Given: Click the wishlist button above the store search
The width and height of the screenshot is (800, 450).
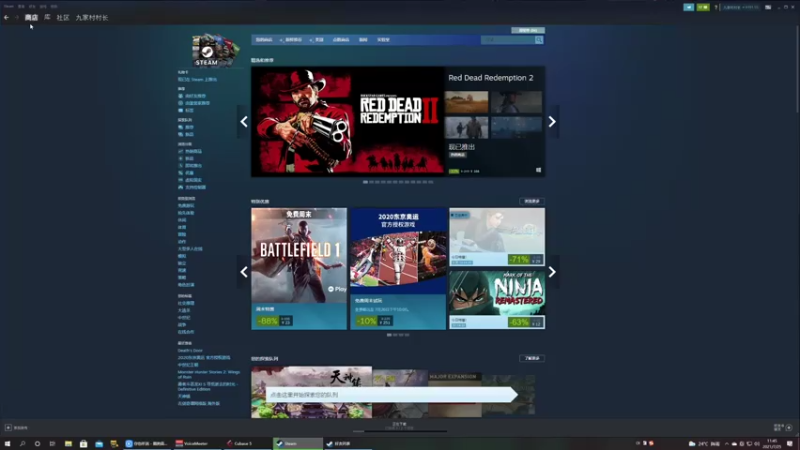Looking at the screenshot, I should pyautogui.click(x=528, y=30).
